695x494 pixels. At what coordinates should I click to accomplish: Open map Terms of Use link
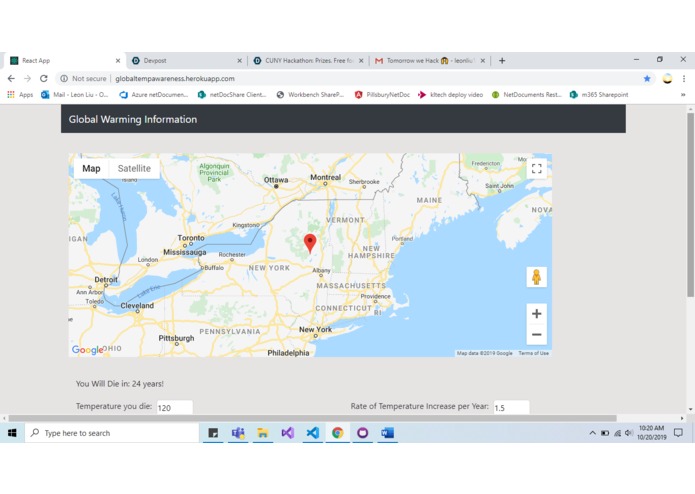pyautogui.click(x=533, y=353)
